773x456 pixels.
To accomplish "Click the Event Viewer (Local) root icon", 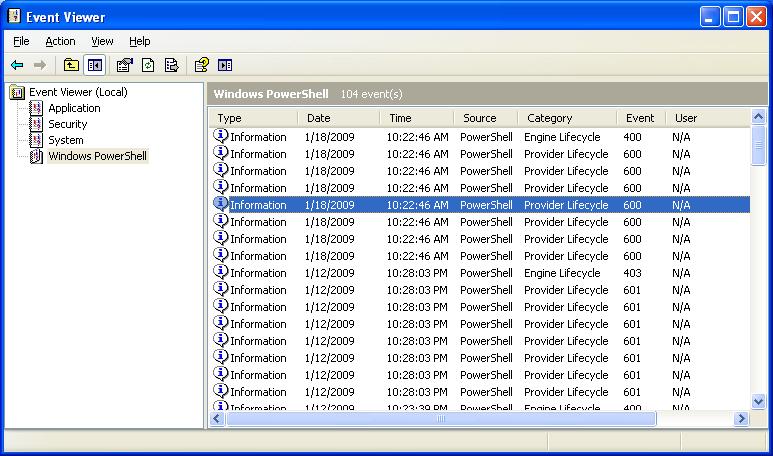I will [17, 92].
